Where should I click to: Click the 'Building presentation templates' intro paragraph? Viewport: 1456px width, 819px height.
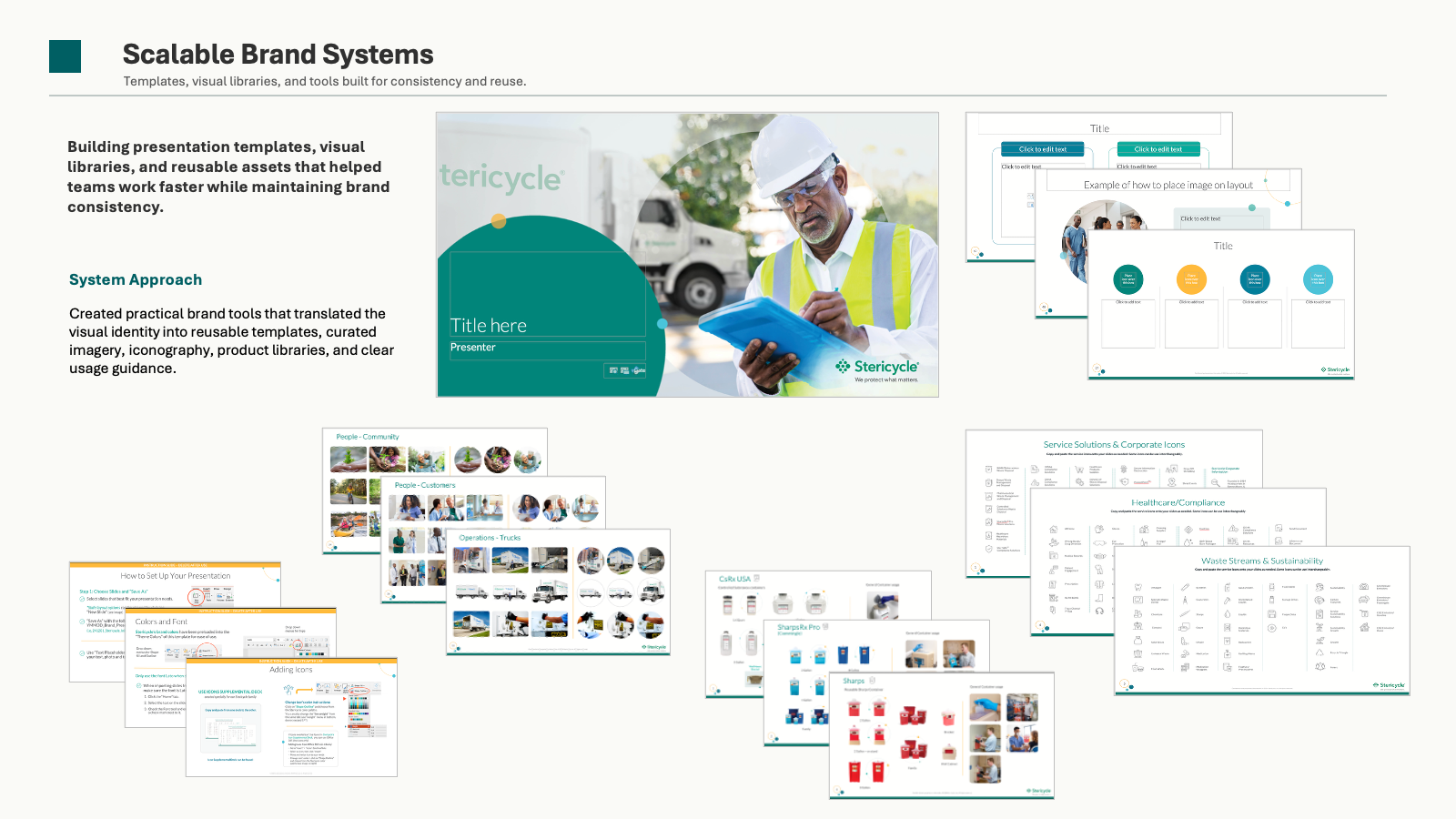tap(228, 177)
